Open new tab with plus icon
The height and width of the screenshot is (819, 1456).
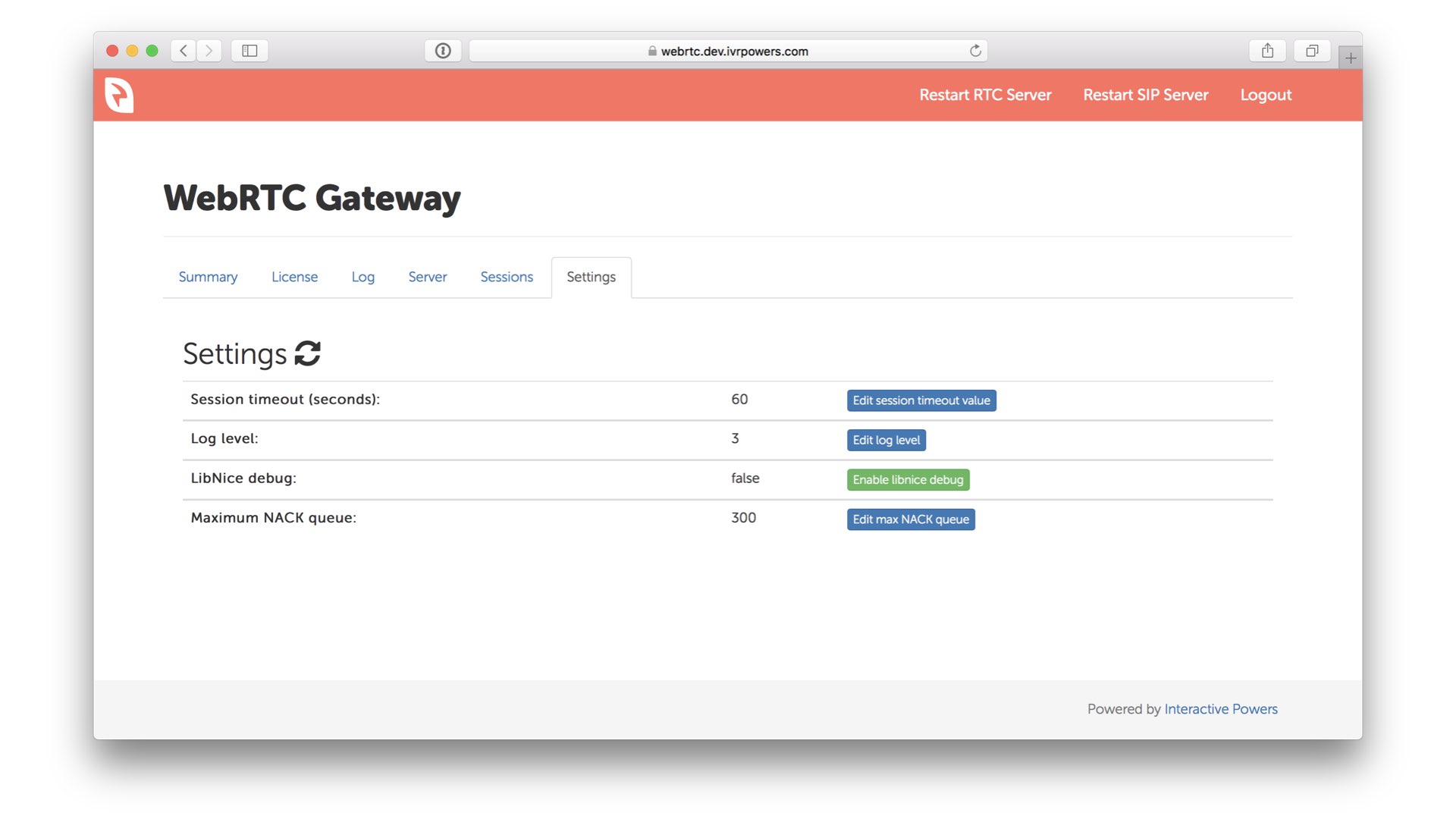[1351, 58]
